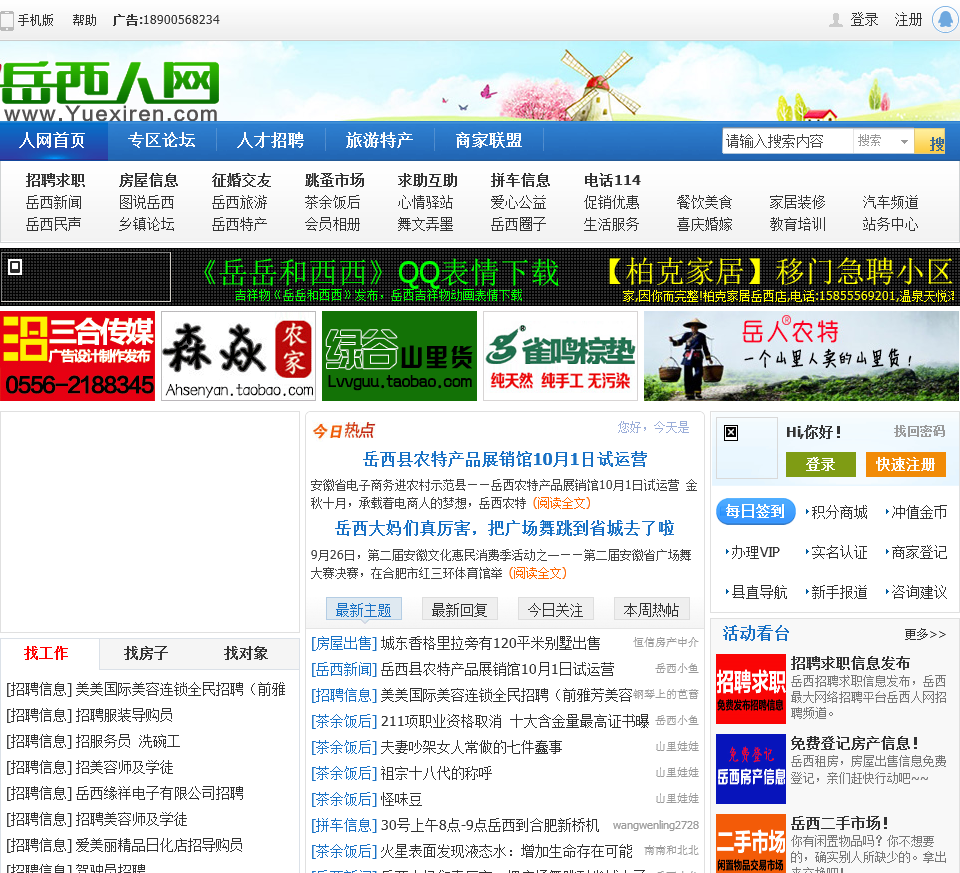Click first (阅读全文) under 农特产品 article
This screenshot has height=873, width=960.
pyautogui.click(x=561, y=503)
